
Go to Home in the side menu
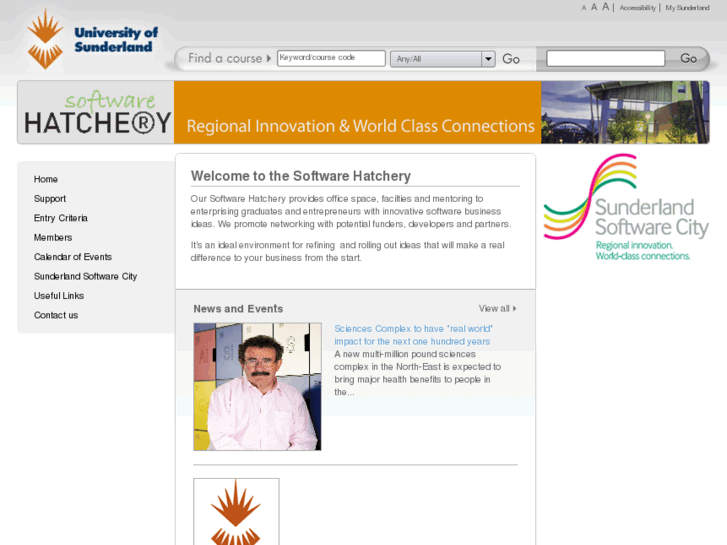click(x=45, y=179)
